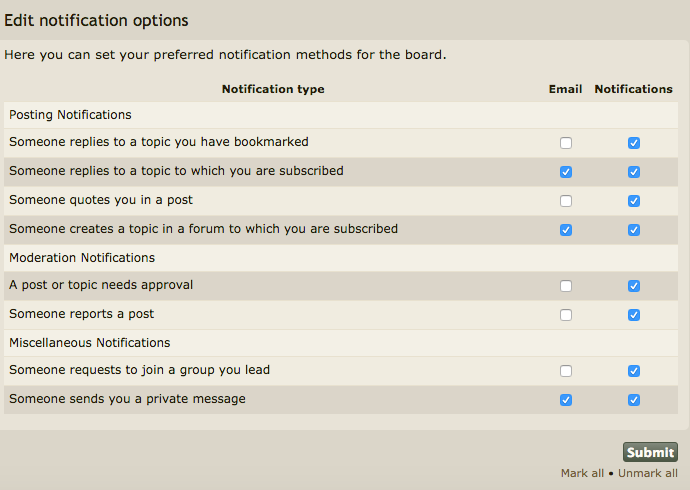Enable email for bookmarked topic replies

(x=566, y=143)
